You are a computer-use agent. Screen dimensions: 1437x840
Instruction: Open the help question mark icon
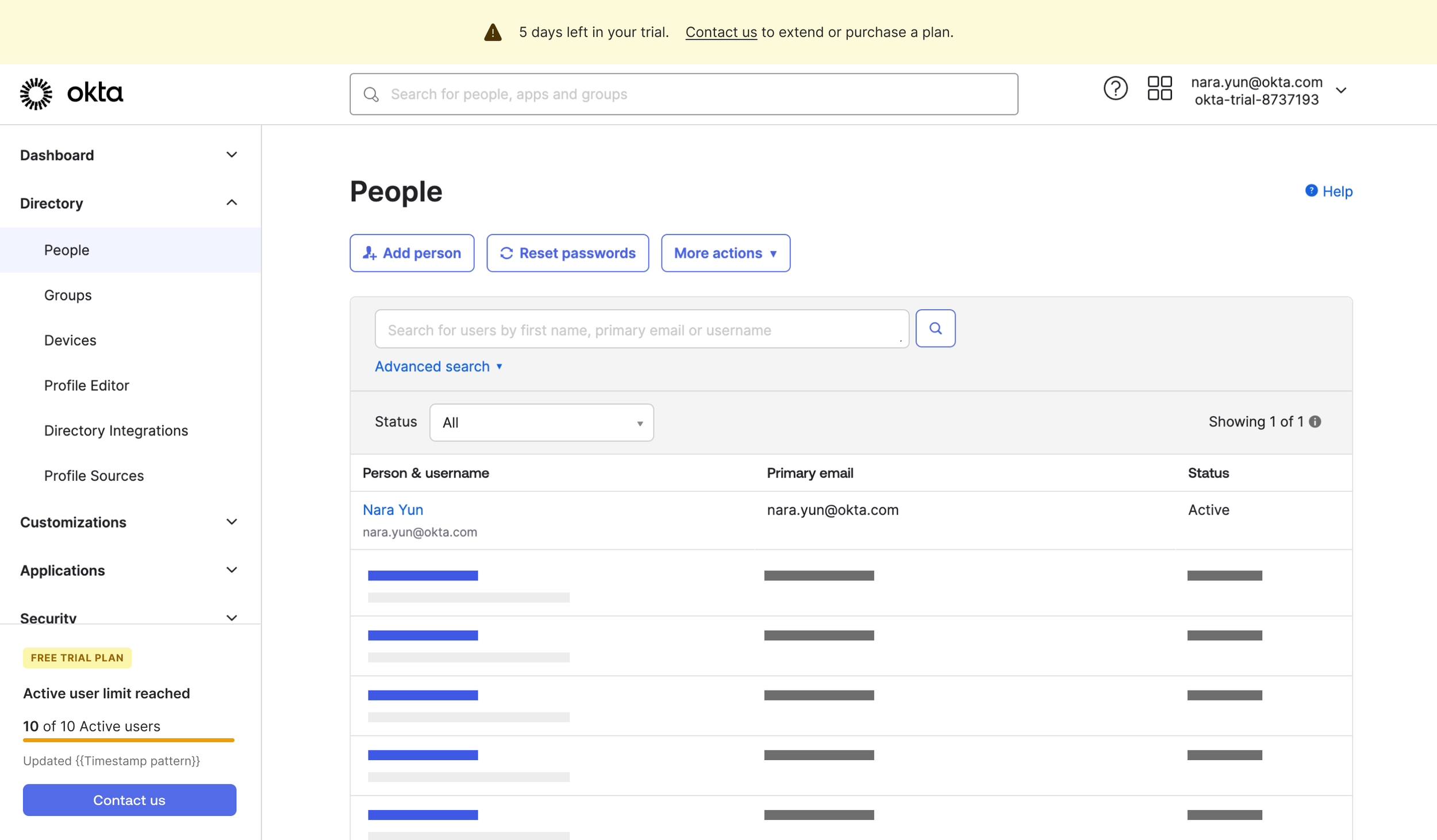click(x=1115, y=89)
